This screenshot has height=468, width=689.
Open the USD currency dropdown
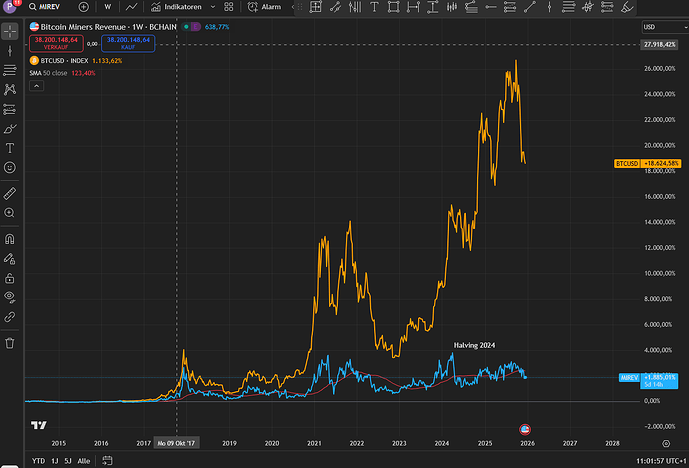click(x=665, y=27)
